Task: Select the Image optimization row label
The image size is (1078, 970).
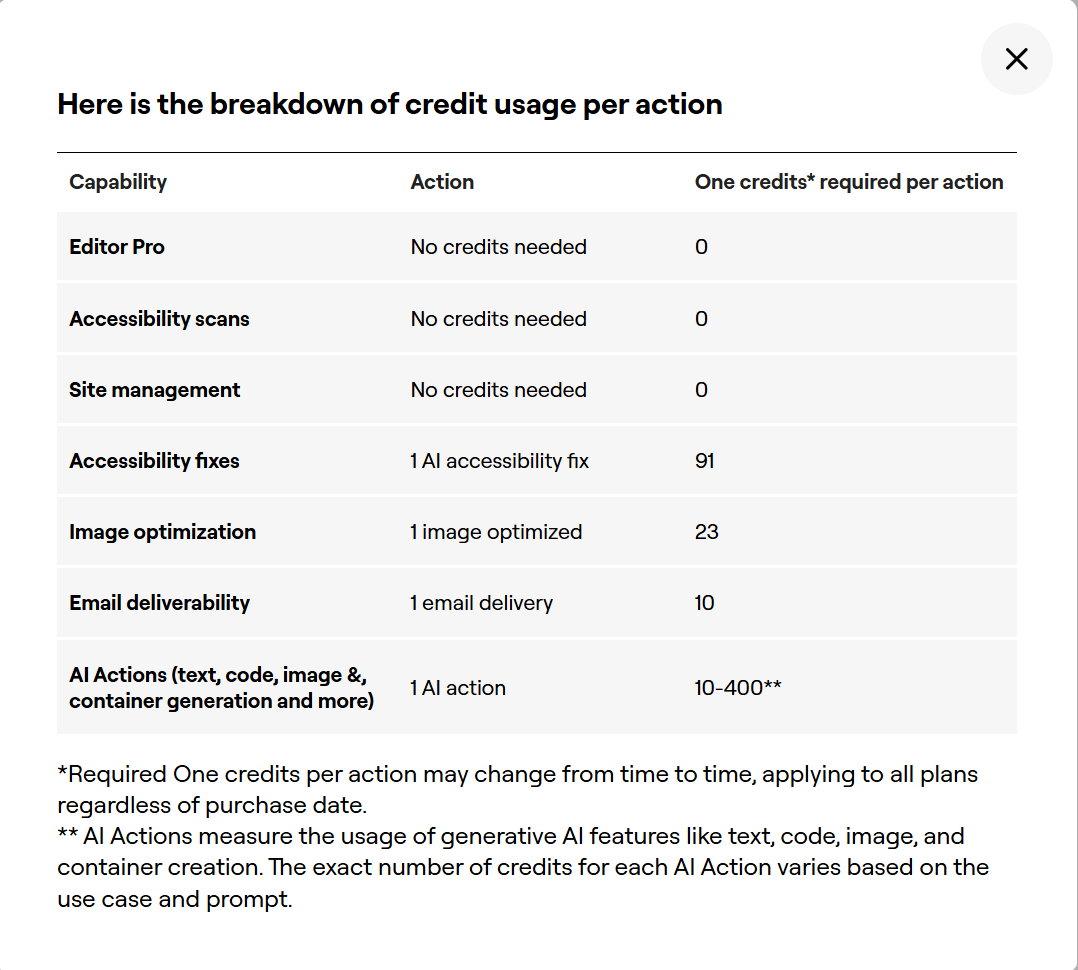Action: coord(162,532)
